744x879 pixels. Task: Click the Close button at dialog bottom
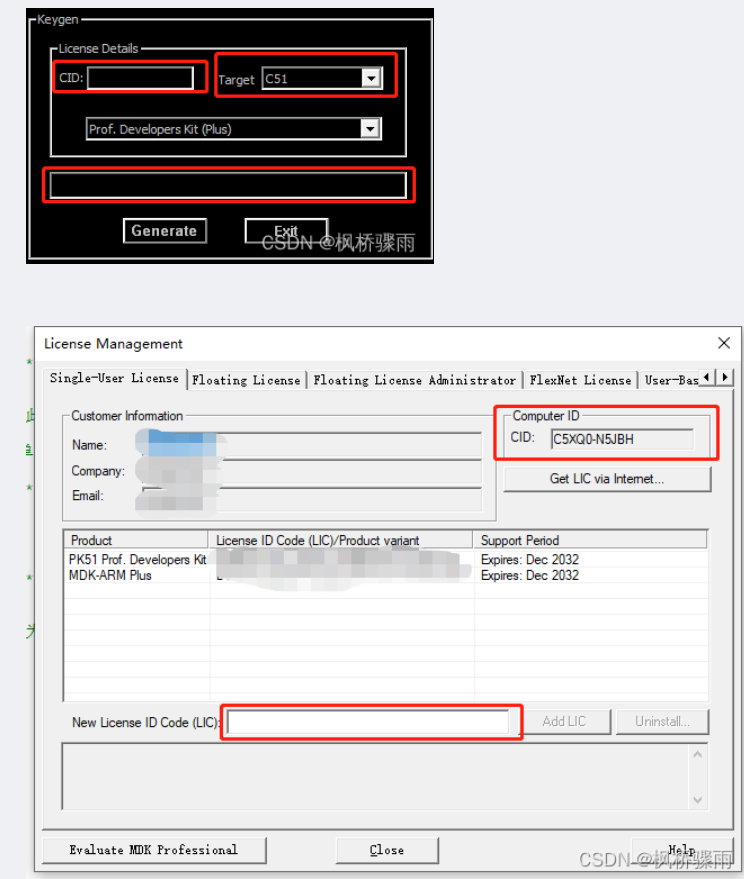(x=387, y=850)
